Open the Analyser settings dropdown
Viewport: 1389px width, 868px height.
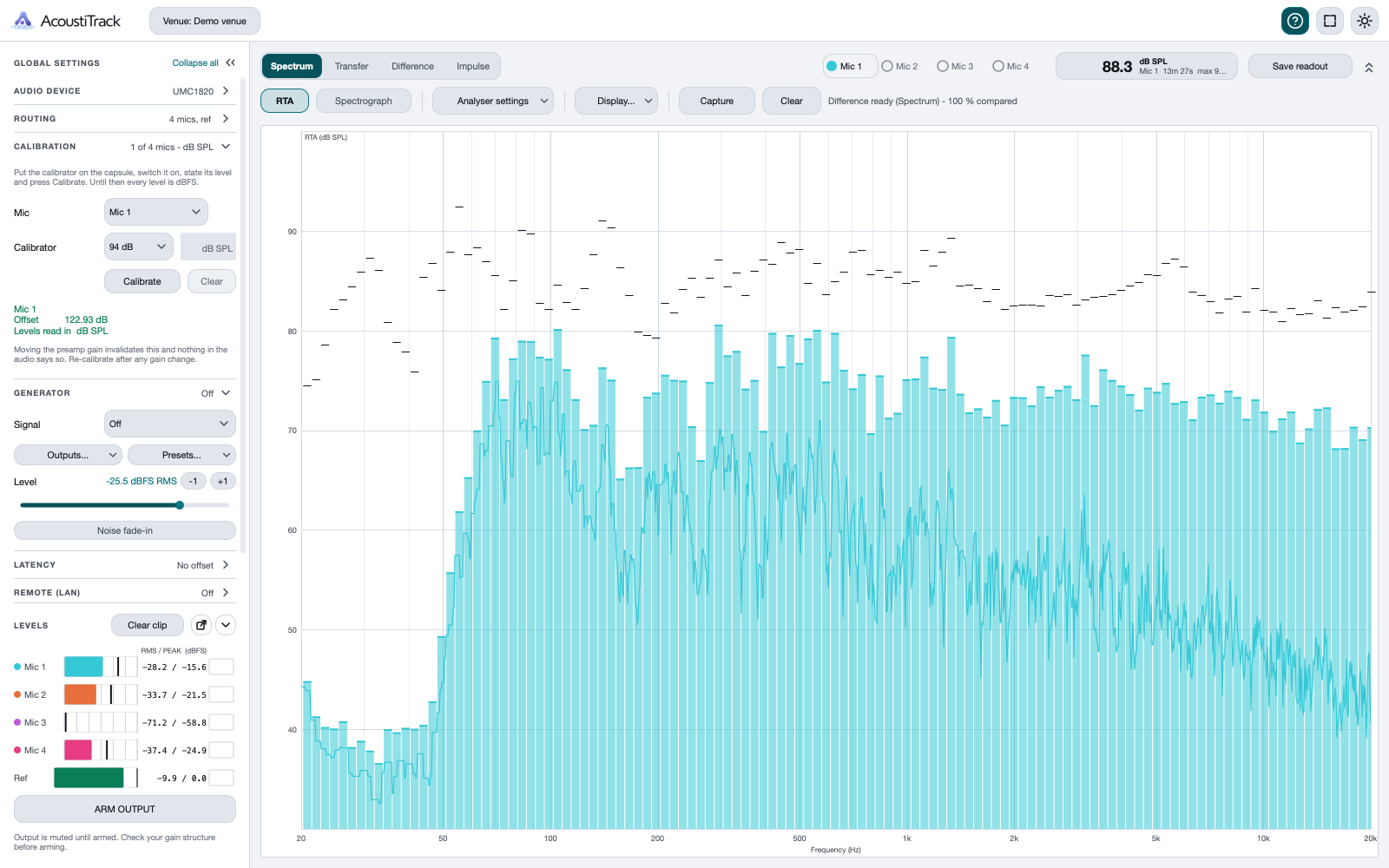(493, 101)
